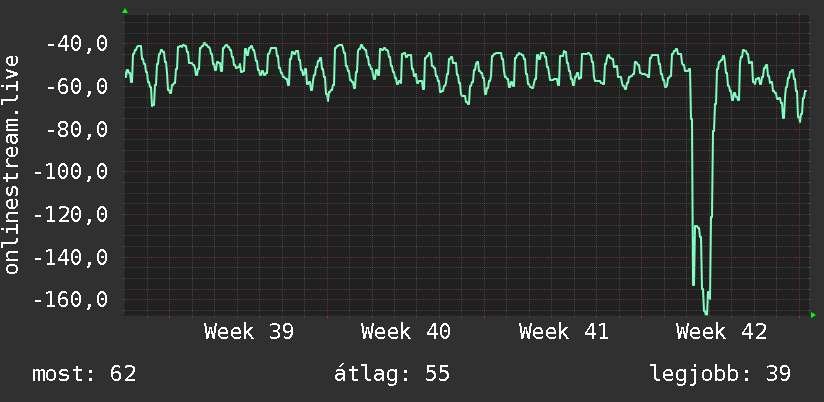This screenshot has height=402, width=824.
Task: Click the -80,0 y-axis label
Action: [77, 129]
